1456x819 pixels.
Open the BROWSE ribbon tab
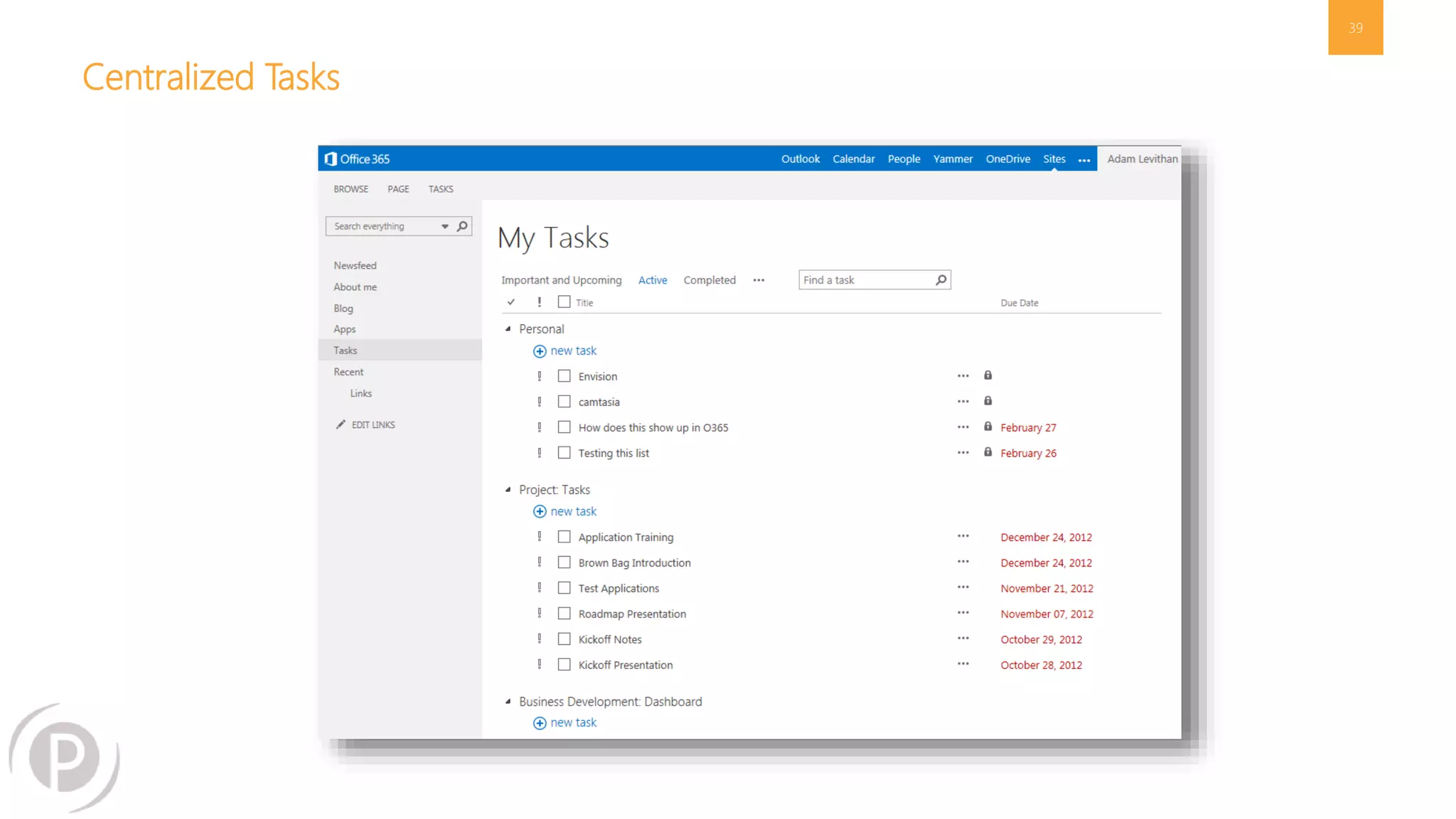(x=351, y=189)
